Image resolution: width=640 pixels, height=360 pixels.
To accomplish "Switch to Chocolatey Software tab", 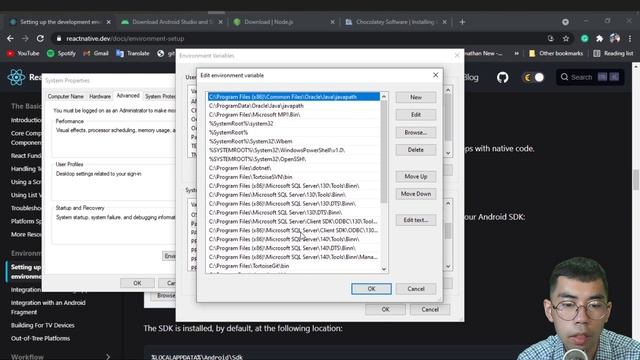I will (x=396, y=22).
